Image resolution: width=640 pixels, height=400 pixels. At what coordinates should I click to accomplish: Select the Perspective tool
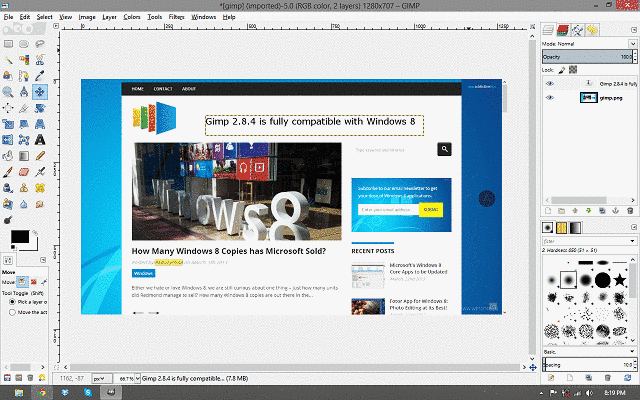(x=40, y=124)
